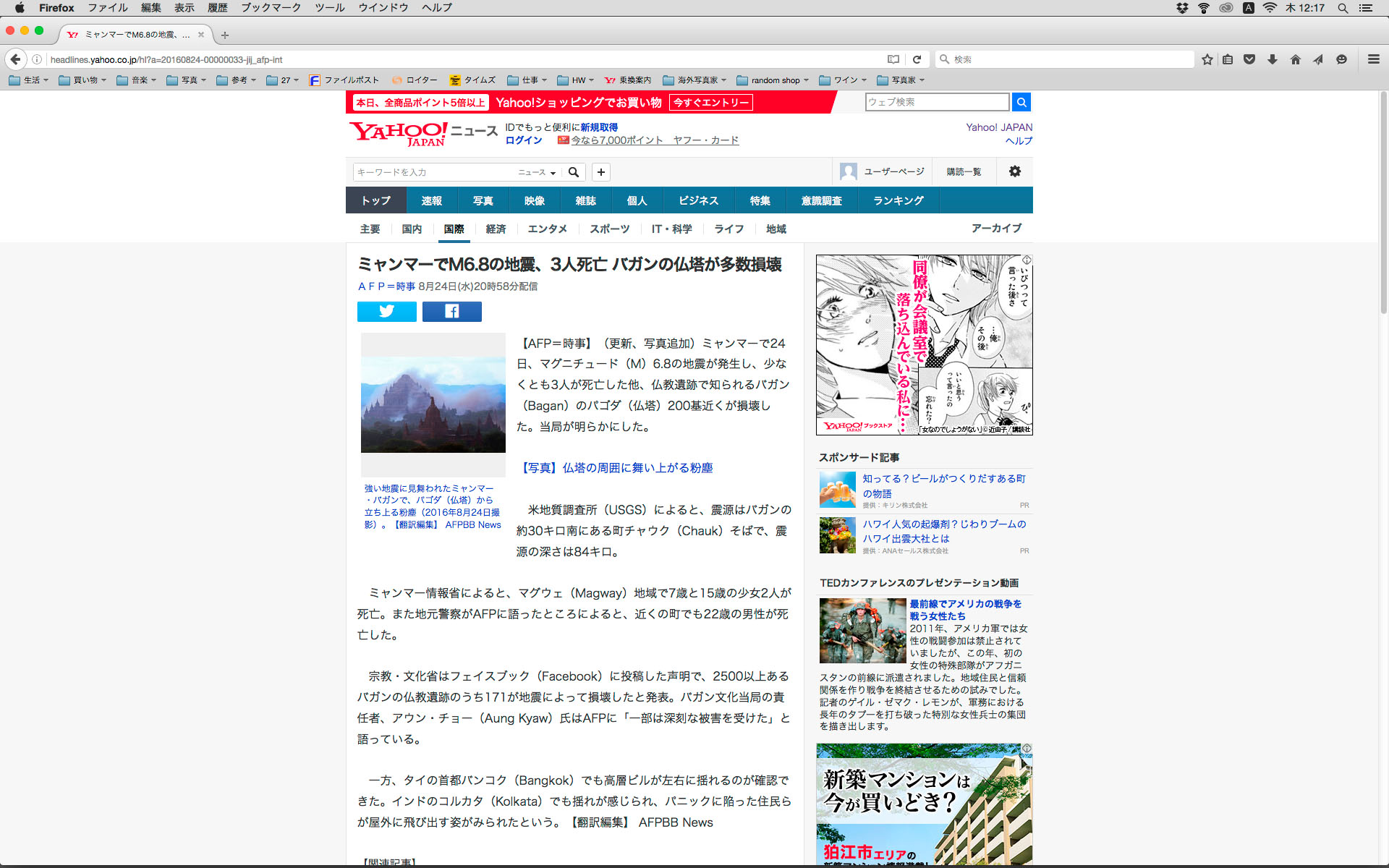Open the ブックマーク menu in menu bar

271,8
